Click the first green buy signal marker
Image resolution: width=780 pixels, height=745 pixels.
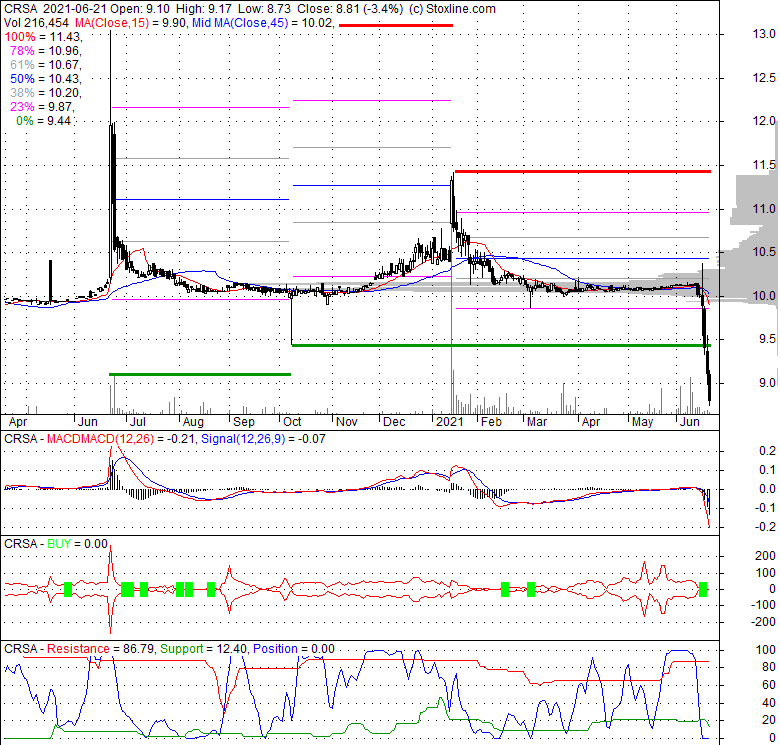[68, 590]
